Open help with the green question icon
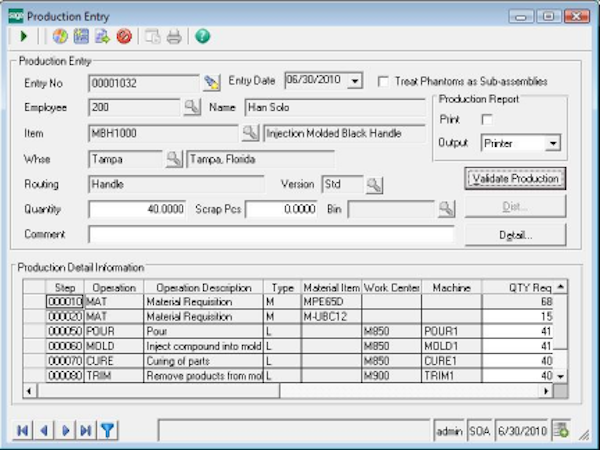The width and height of the screenshot is (600, 450). pyautogui.click(x=202, y=36)
